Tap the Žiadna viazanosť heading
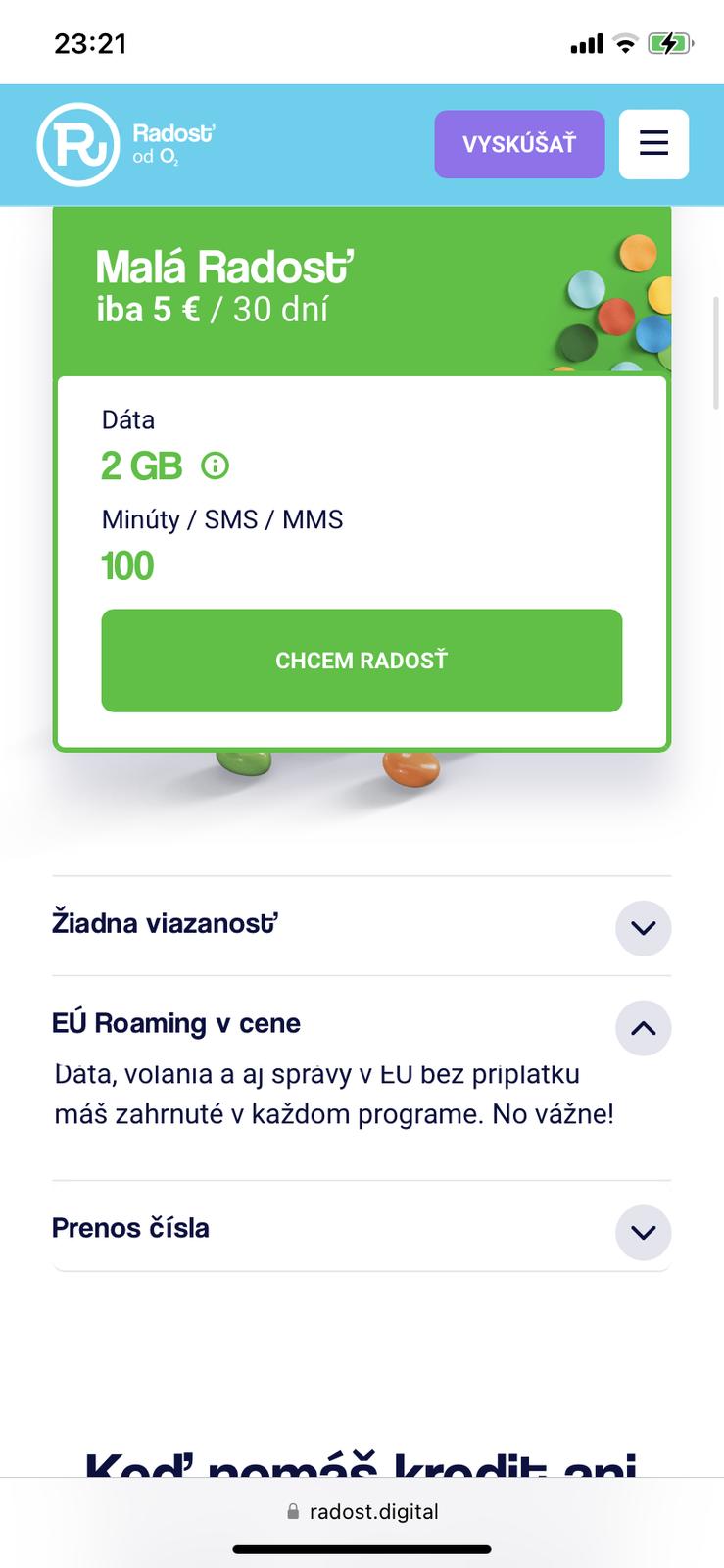The image size is (724, 1568). [x=165, y=923]
